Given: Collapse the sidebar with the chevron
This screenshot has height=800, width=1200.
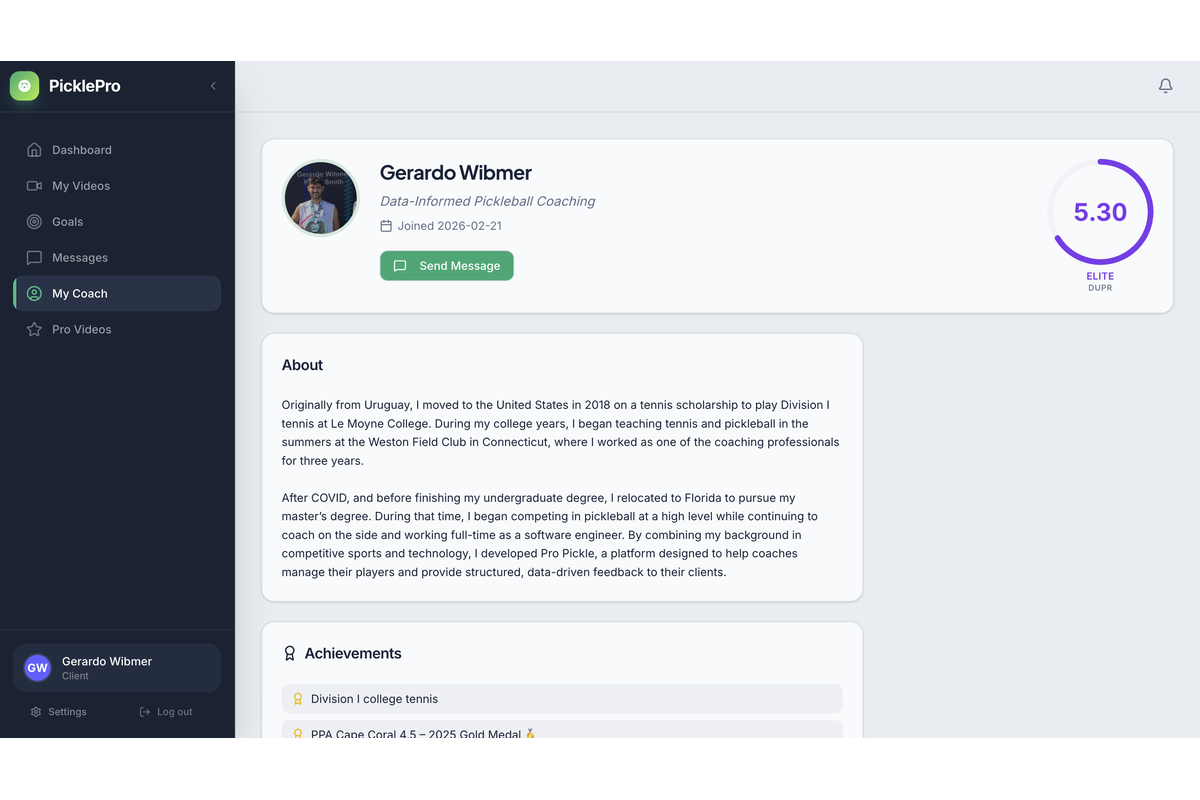Looking at the screenshot, I should (213, 86).
